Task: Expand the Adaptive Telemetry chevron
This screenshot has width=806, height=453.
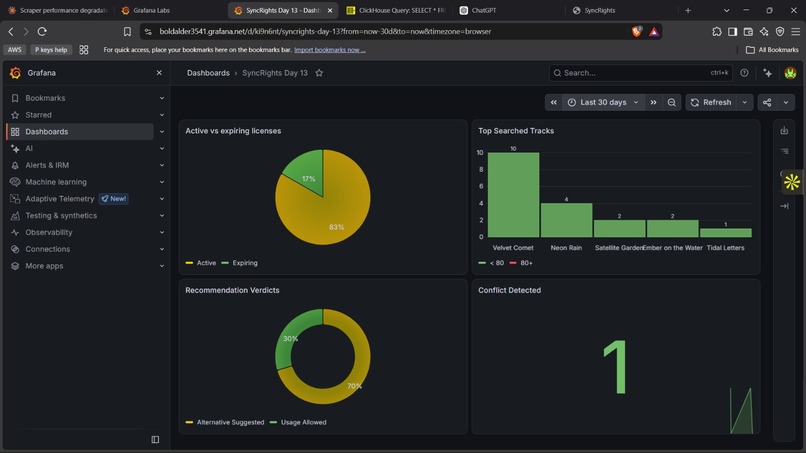Action: 162,198
